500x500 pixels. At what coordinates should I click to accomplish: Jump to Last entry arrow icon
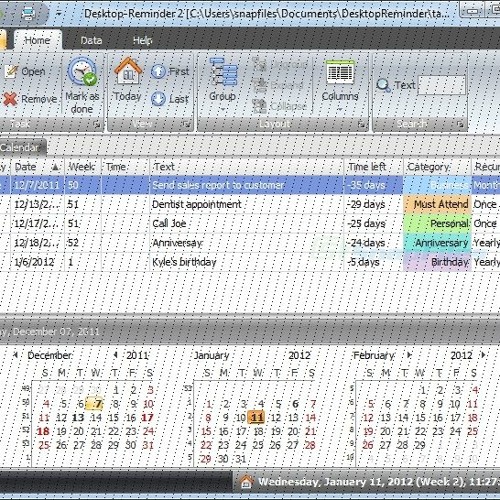[x=158, y=99]
